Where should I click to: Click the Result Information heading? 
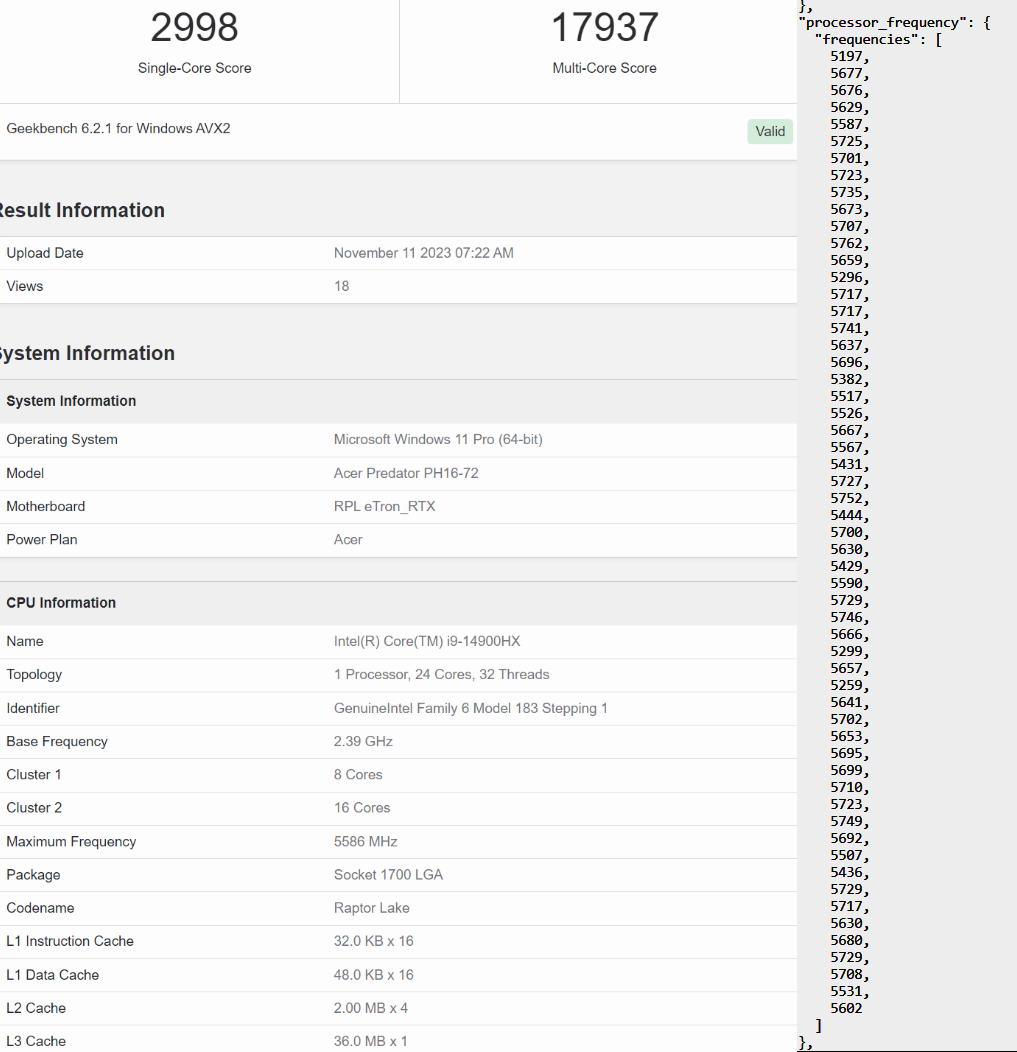80,210
